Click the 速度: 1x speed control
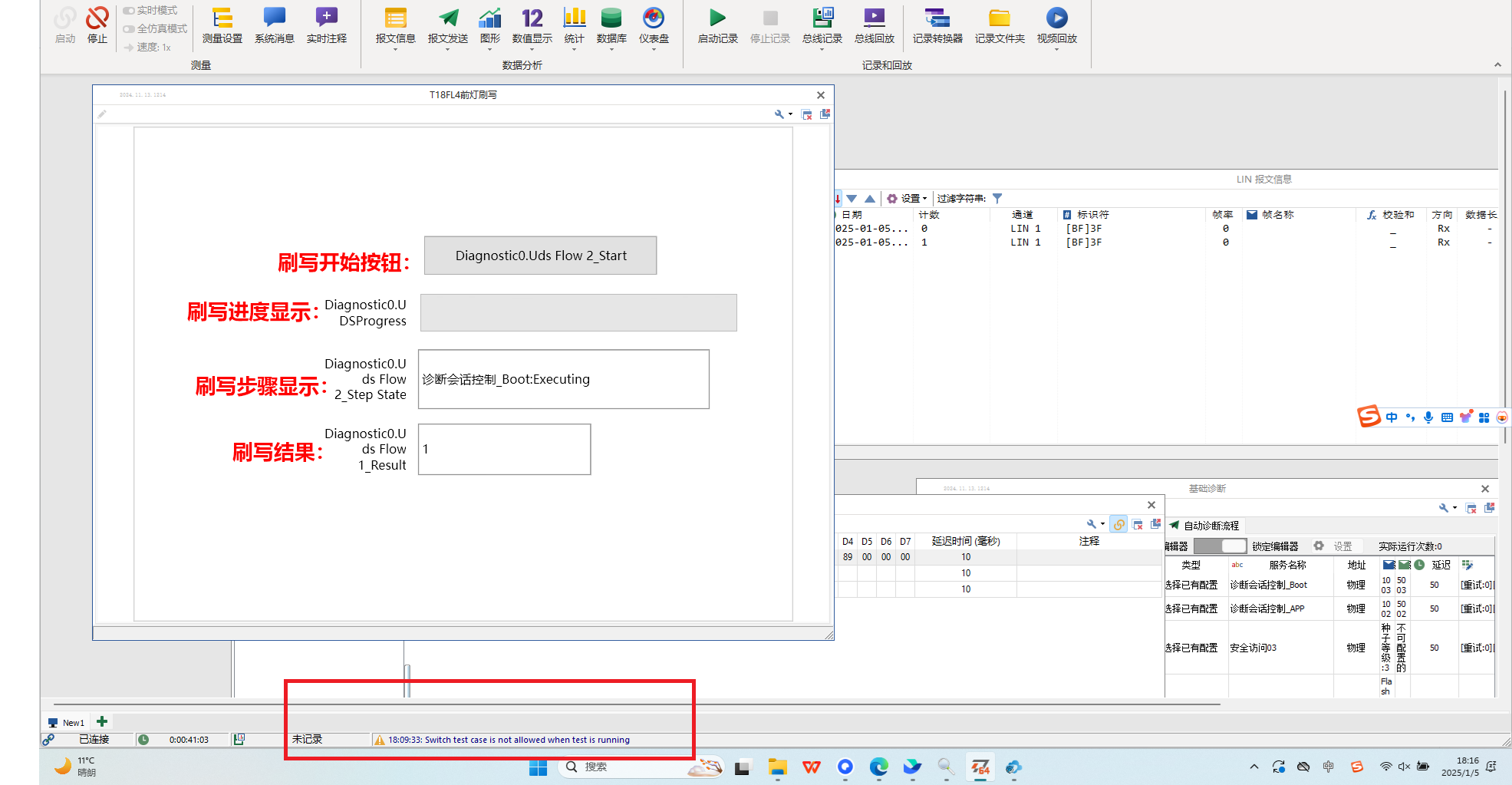1512x785 pixels. pos(147,48)
